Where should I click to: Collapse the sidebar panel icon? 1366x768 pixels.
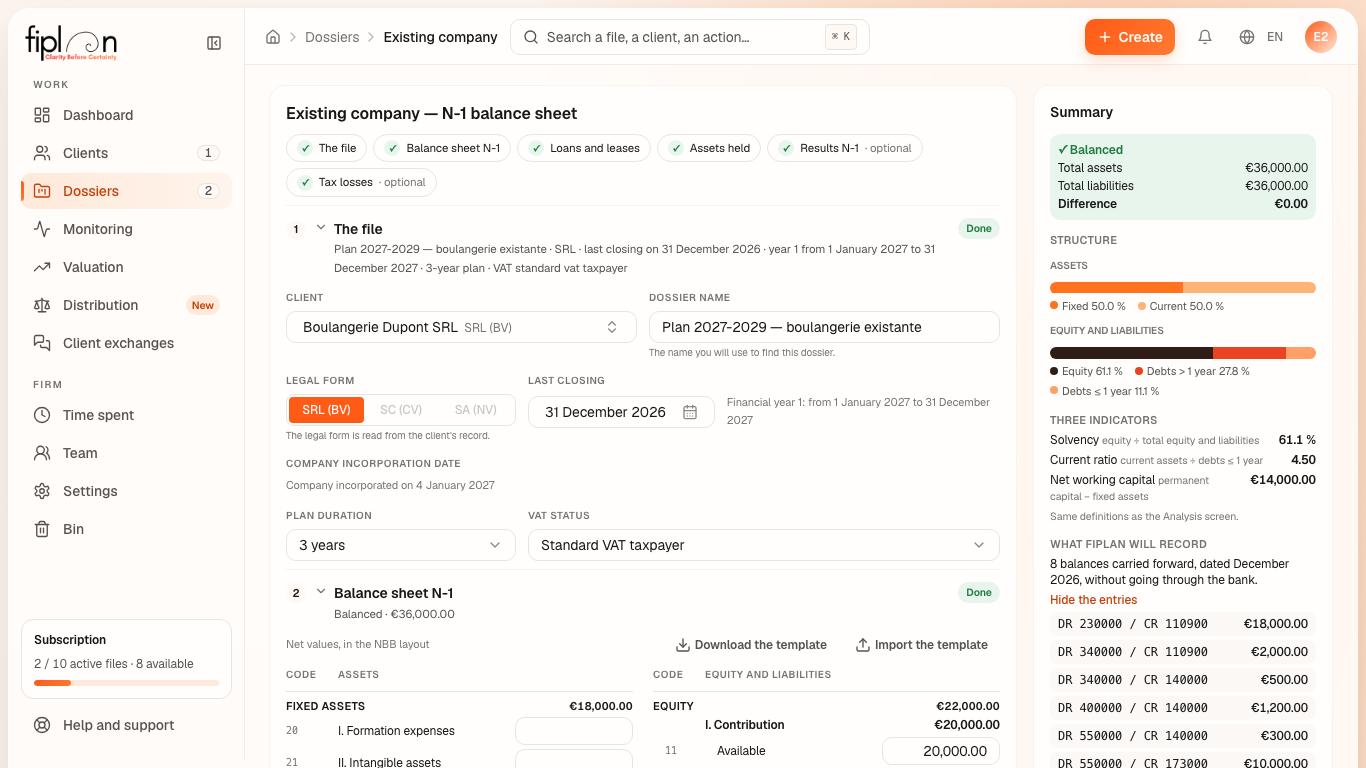coord(214,43)
